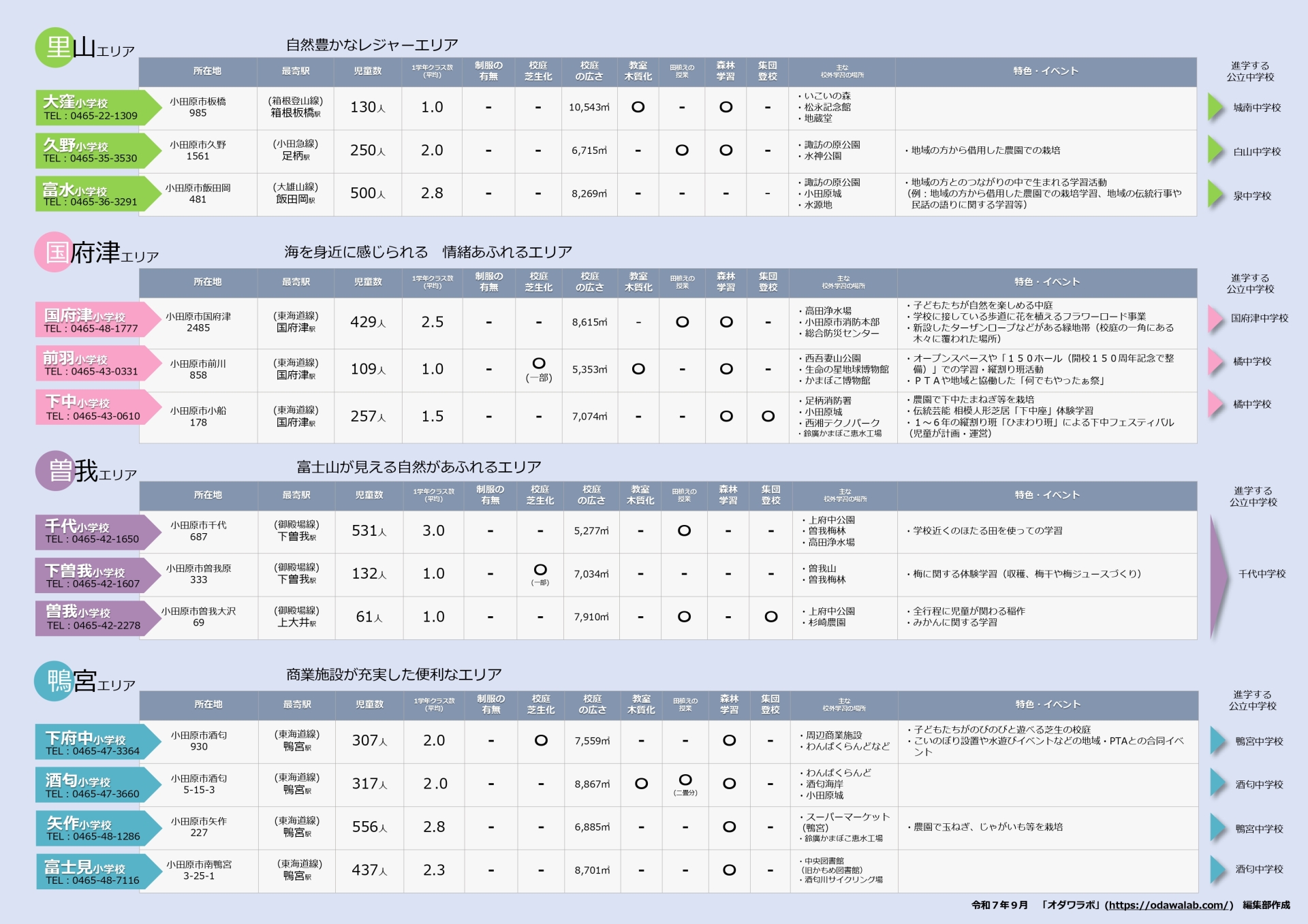Click the 上大井駅 nearest station cell
The height and width of the screenshot is (924, 1308).
[x=296, y=617]
